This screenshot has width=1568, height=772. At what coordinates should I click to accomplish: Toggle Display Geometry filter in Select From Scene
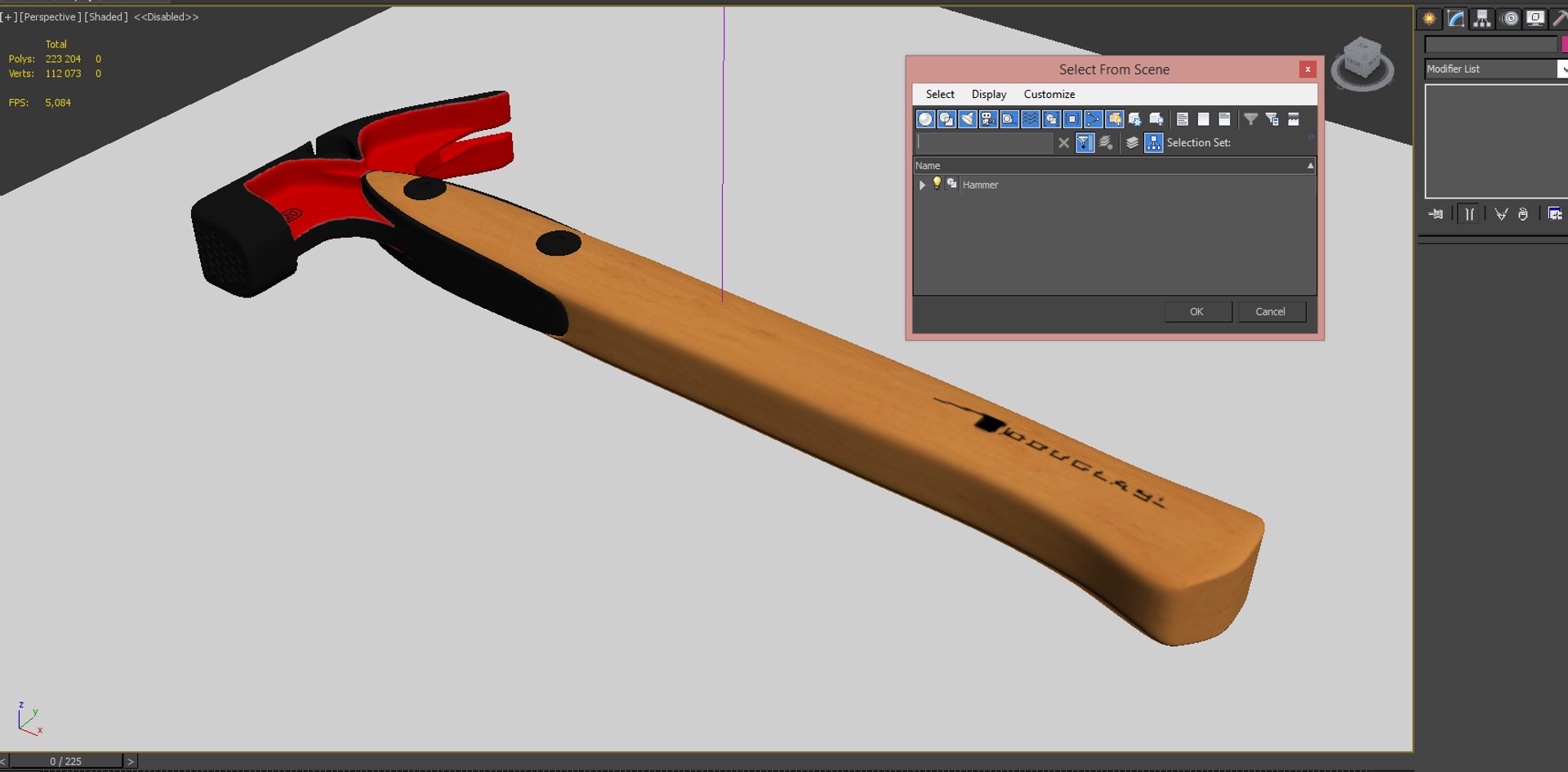pos(925,119)
